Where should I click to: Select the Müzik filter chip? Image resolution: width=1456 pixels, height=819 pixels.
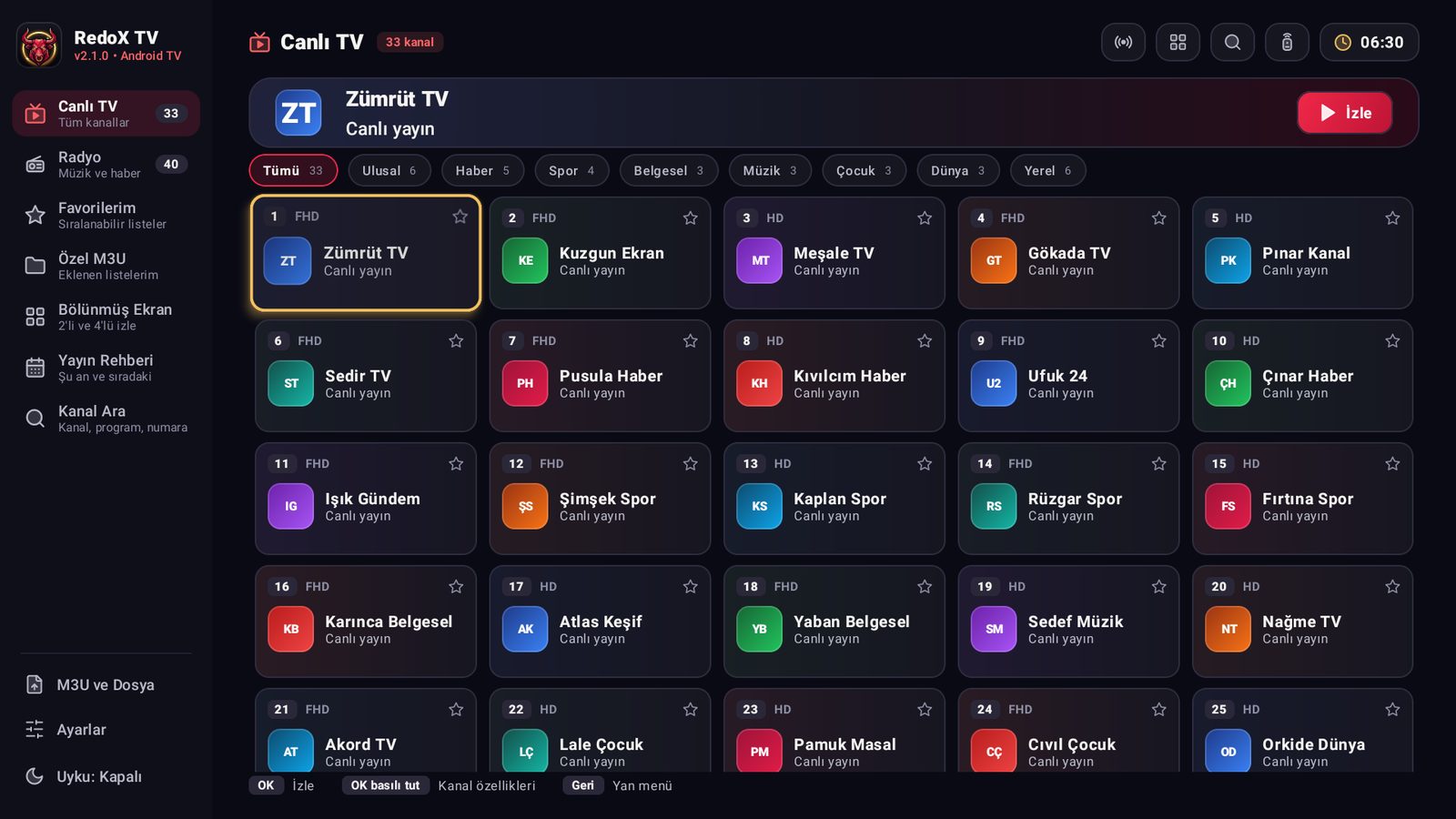[x=770, y=170]
